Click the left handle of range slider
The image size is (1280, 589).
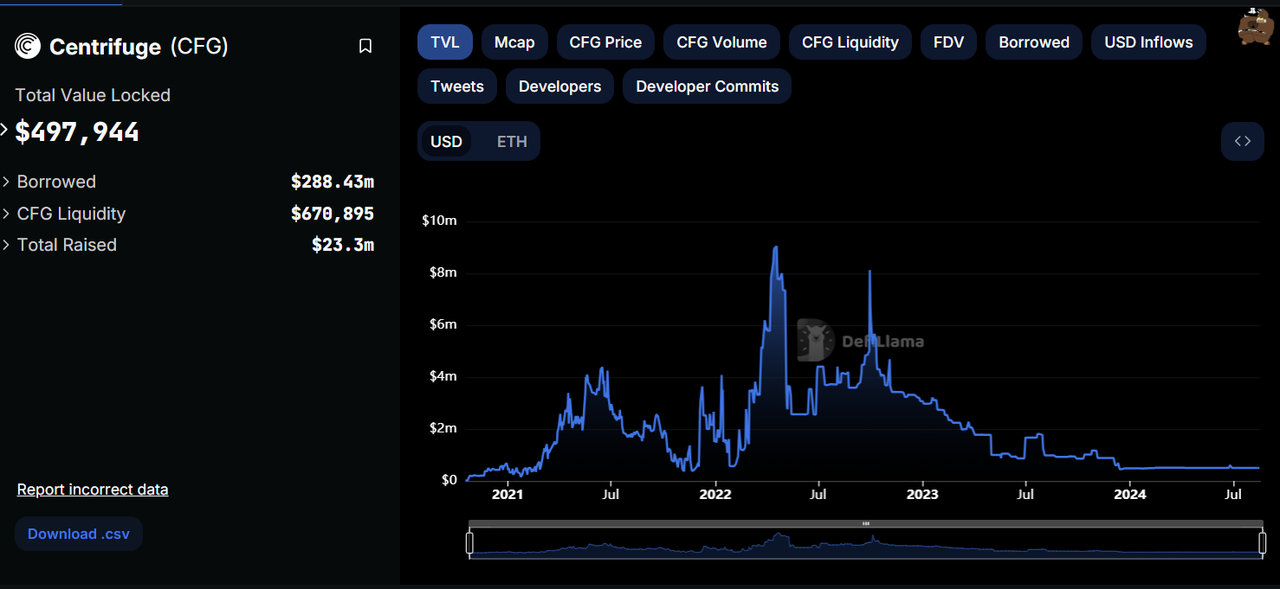(x=469, y=543)
